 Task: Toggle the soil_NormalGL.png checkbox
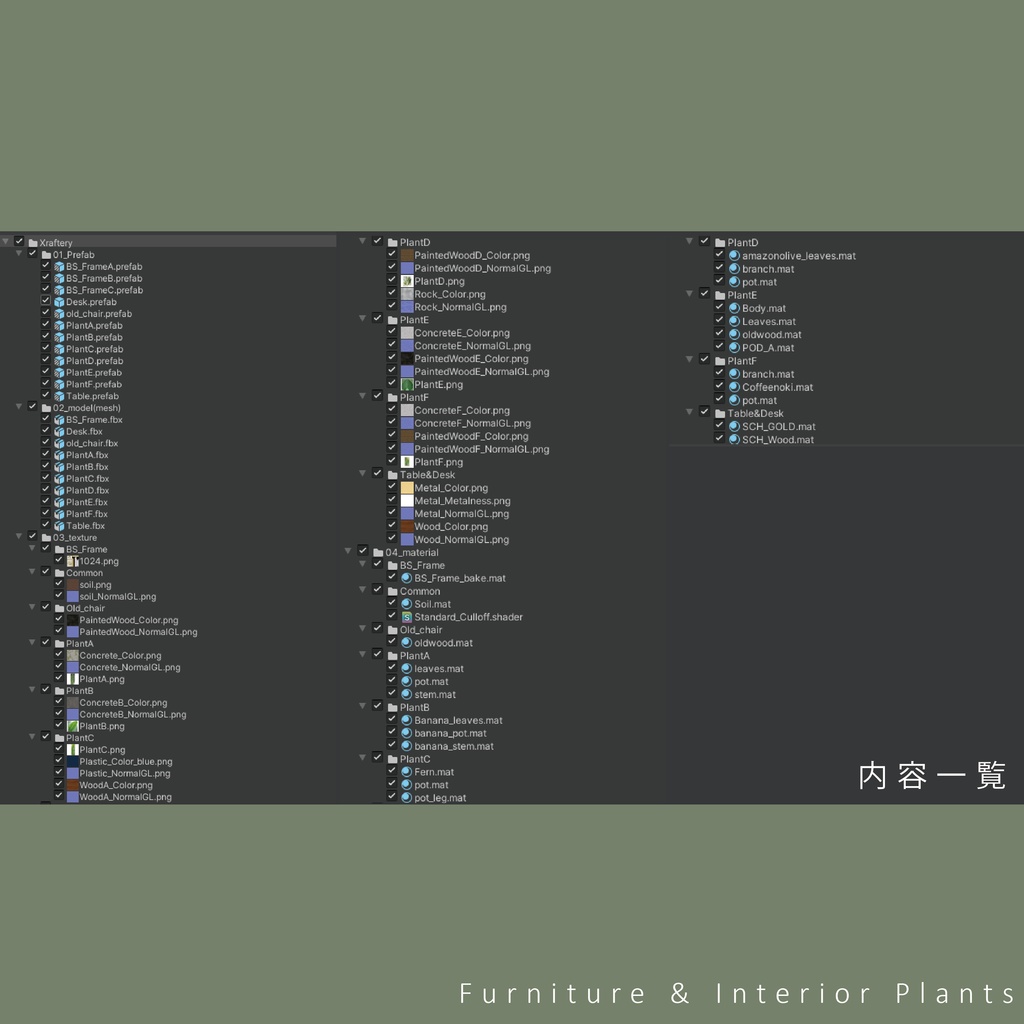(59, 596)
